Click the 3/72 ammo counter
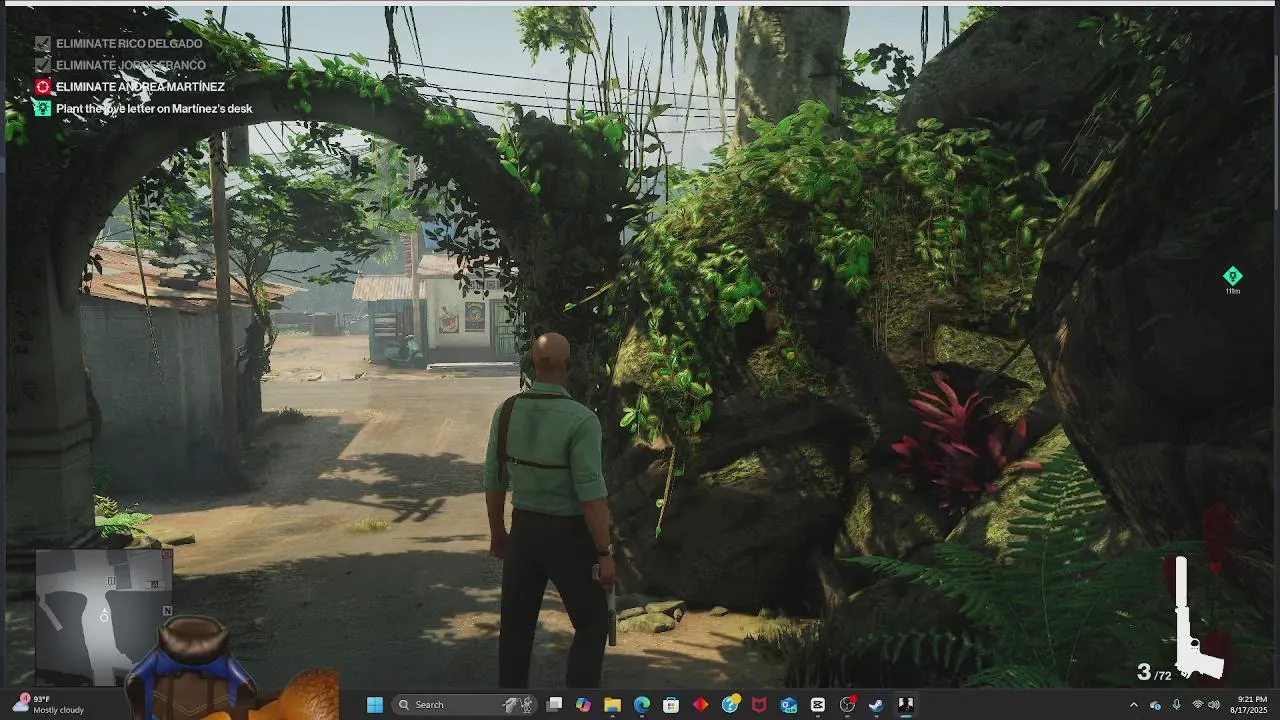Image resolution: width=1280 pixels, height=720 pixels. (1154, 672)
